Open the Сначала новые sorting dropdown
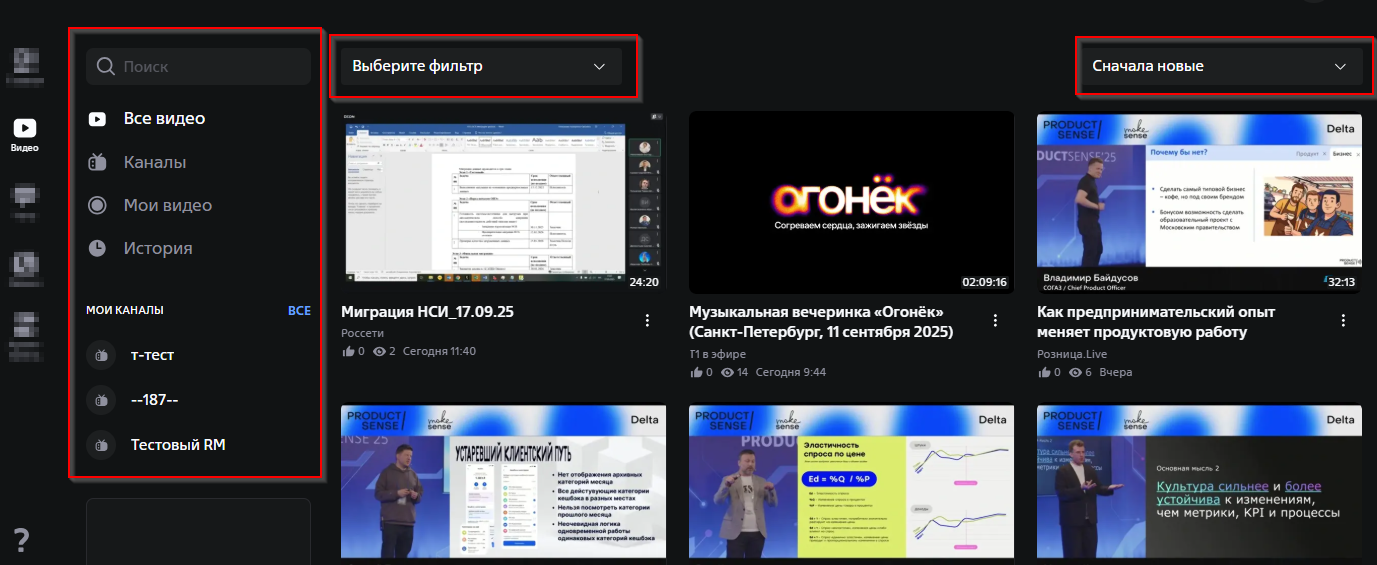The height and width of the screenshot is (565, 1377). pyautogui.click(x=1219, y=67)
